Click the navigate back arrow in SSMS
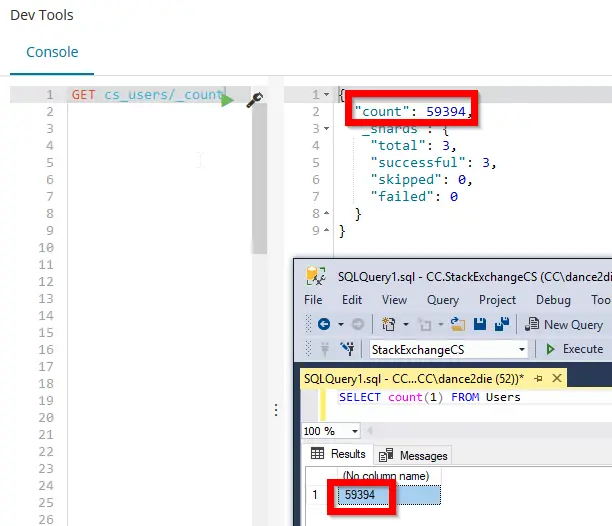This screenshot has height=526, width=612. (324, 324)
